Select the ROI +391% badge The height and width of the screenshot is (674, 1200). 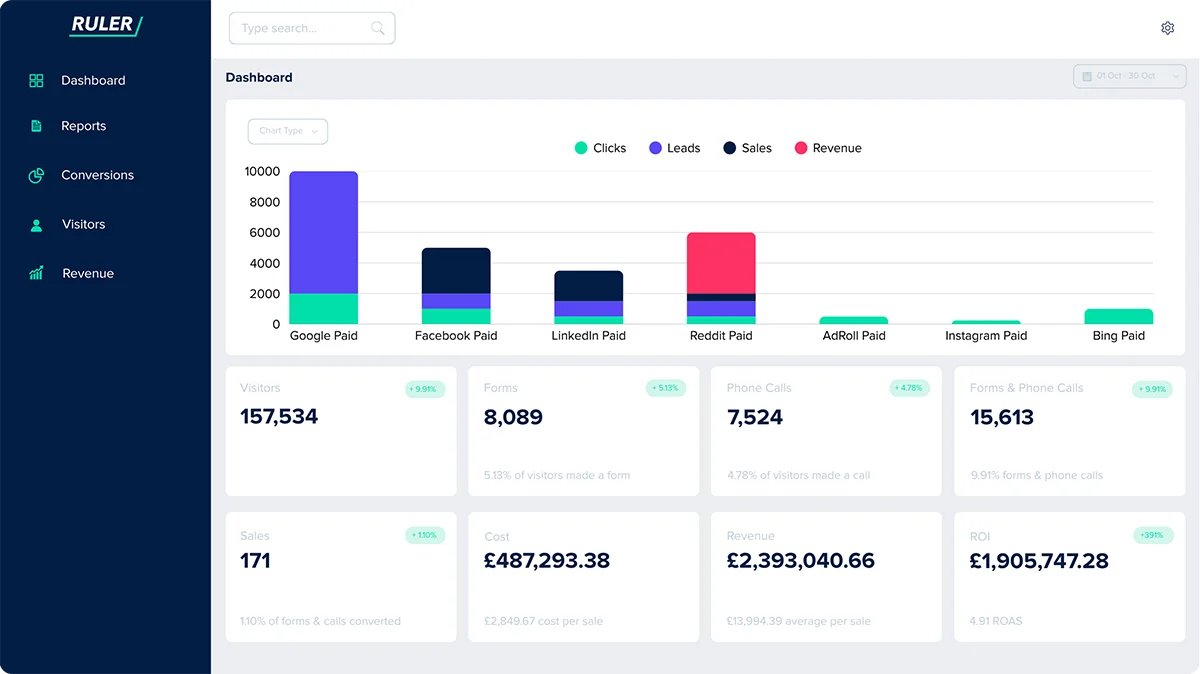1151,536
